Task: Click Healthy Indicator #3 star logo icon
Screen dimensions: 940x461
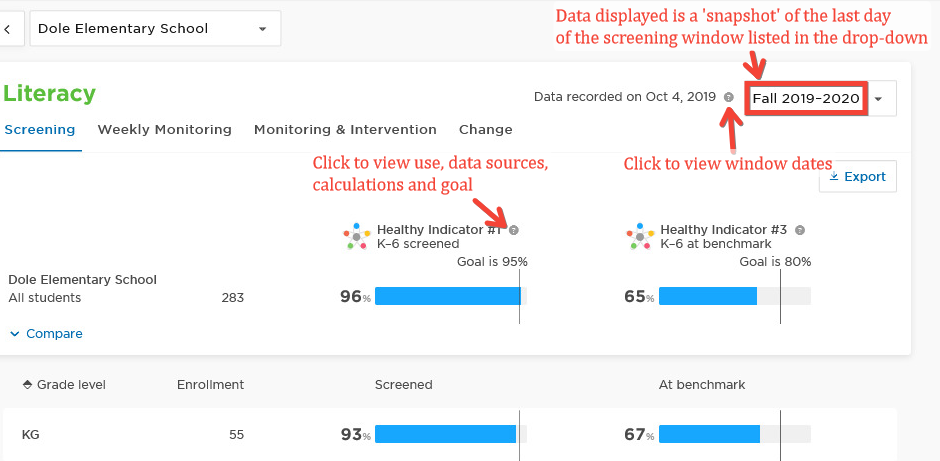Action: [x=640, y=236]
